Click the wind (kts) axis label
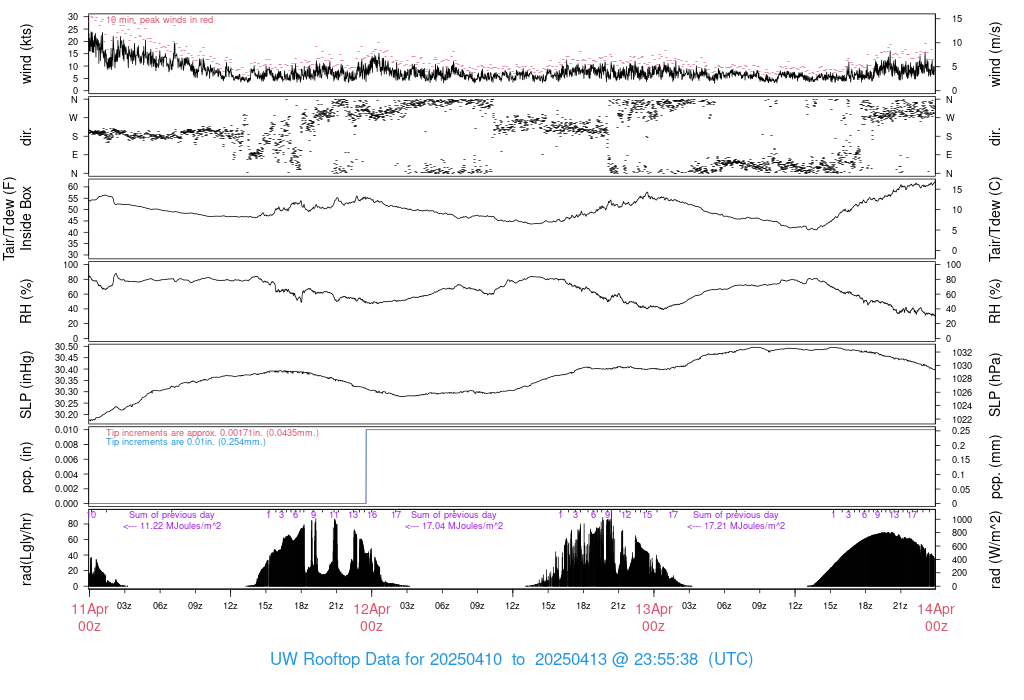 (x=27, y=54)
